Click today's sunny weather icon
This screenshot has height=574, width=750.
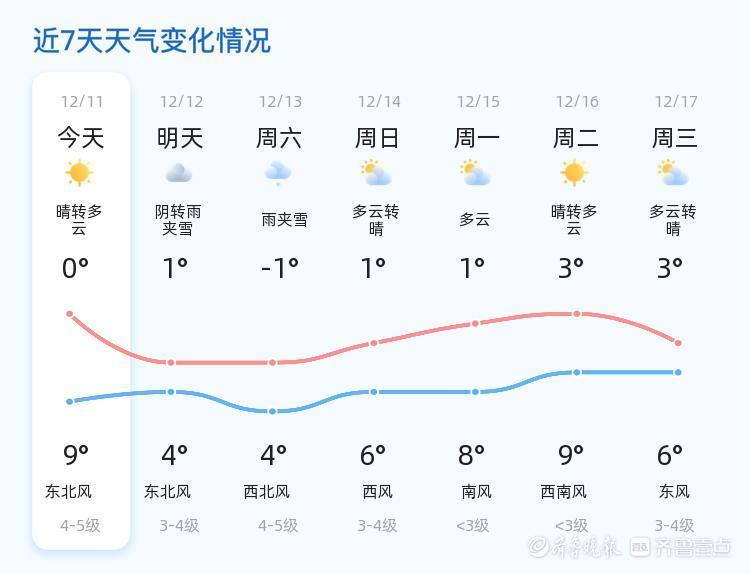(x=80, y=173)
